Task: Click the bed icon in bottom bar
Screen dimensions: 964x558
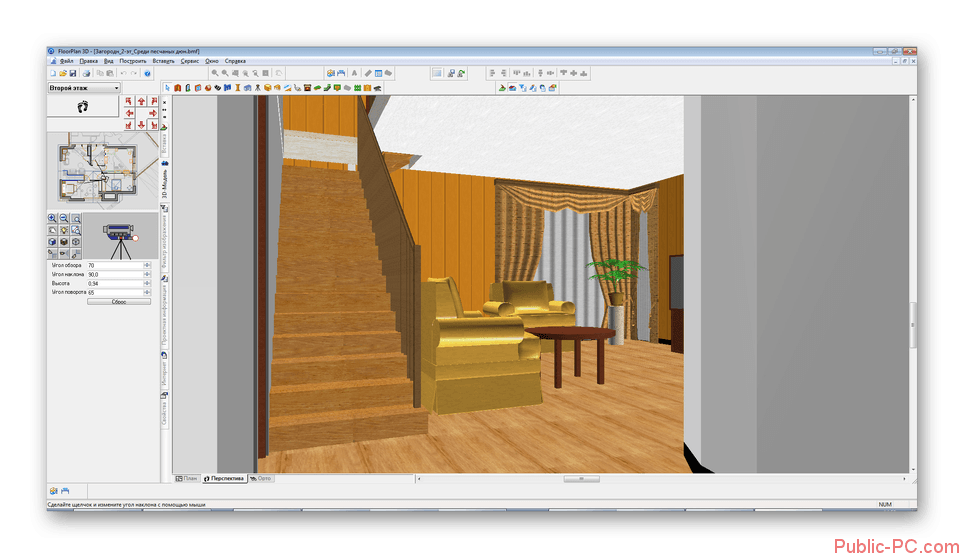Action: coord(65,490)
